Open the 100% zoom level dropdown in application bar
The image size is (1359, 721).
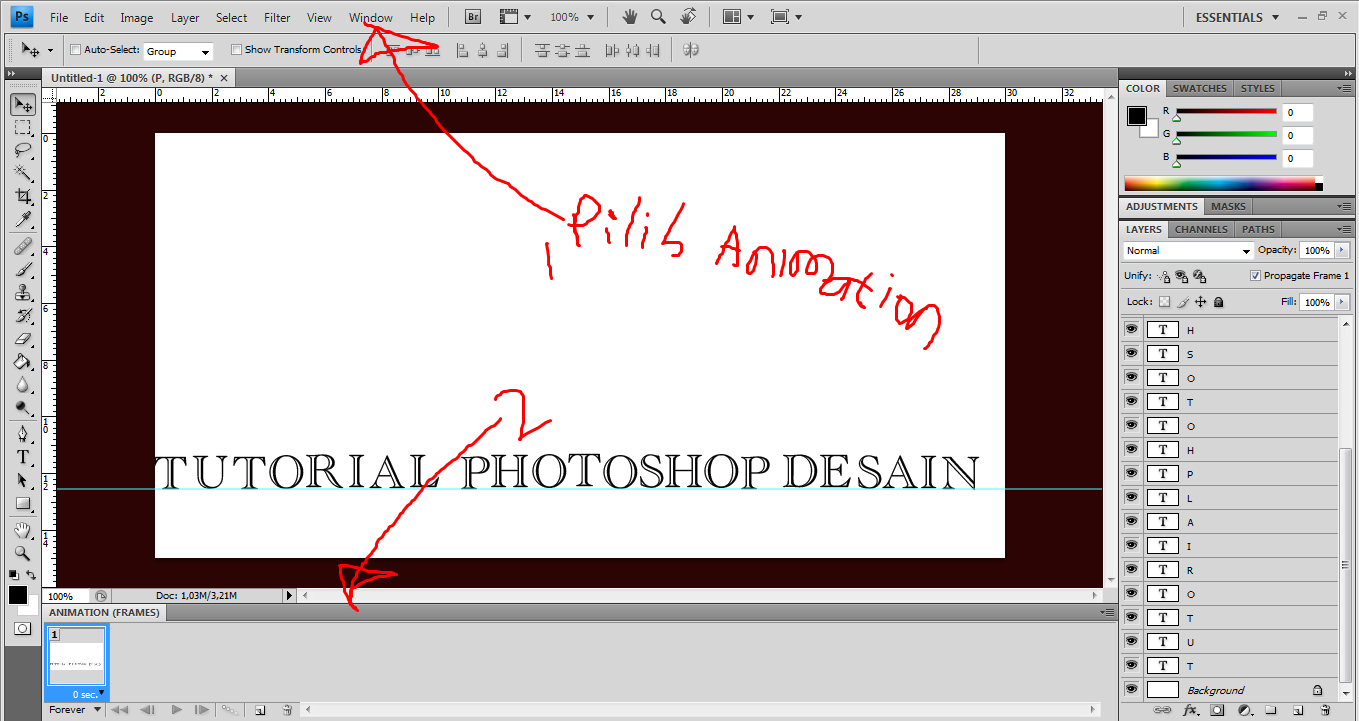click(x=572, y=17)
